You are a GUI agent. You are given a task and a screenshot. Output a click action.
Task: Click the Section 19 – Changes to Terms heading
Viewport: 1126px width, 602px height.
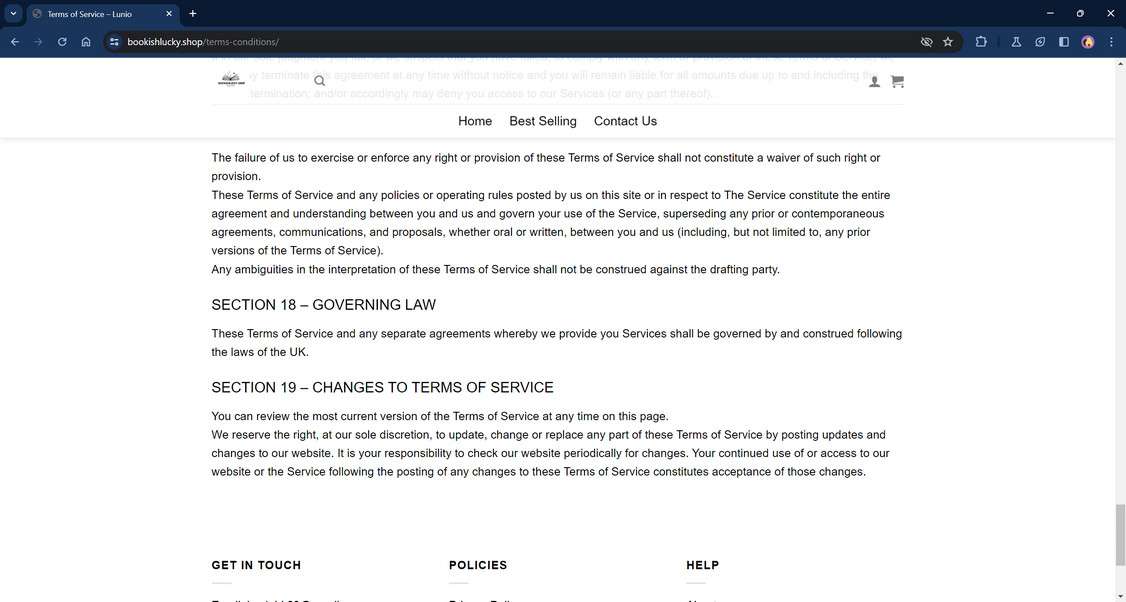(x=382, y=387)
